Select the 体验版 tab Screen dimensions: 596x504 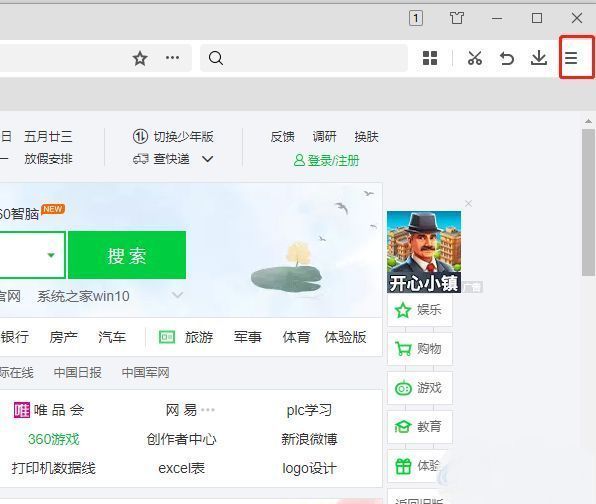tap(345, 337)
